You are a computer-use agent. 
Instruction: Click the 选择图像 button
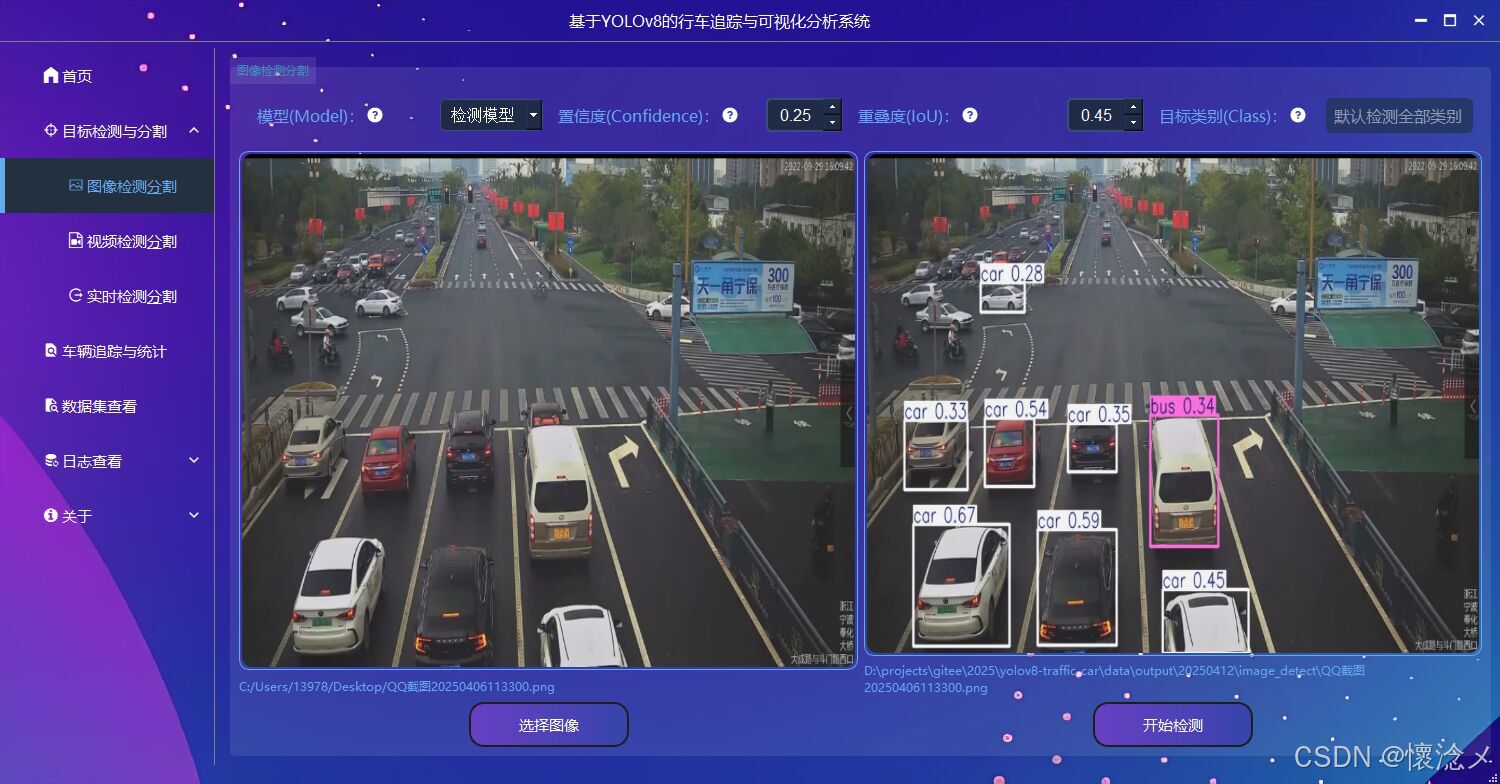point(548,724)
